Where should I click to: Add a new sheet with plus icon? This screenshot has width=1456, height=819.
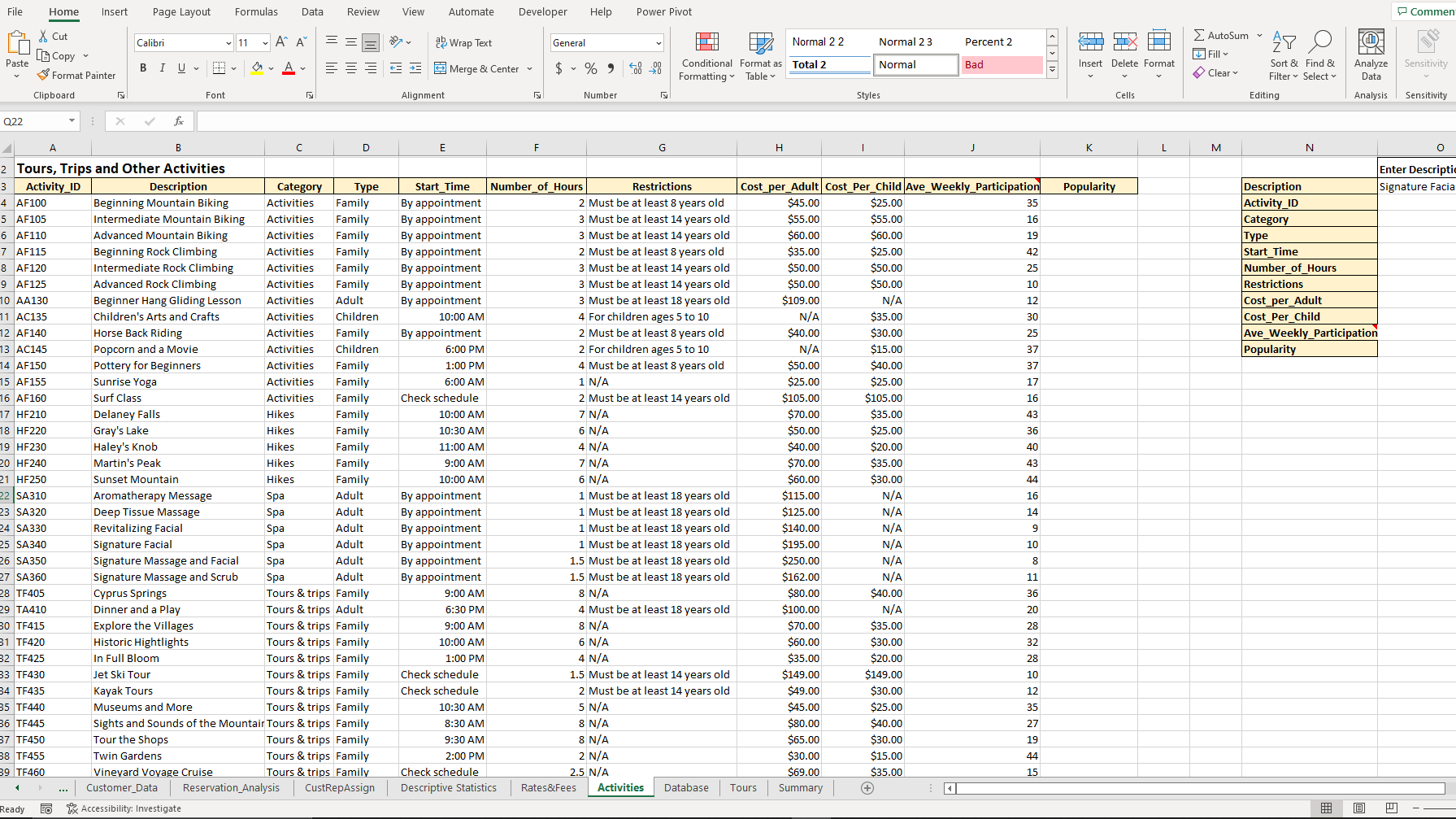[x=867, y=788]
